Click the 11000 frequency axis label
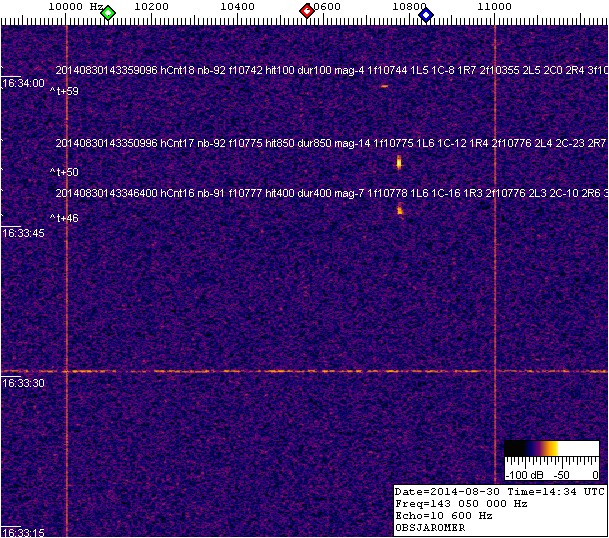 (x=495, y=7)
